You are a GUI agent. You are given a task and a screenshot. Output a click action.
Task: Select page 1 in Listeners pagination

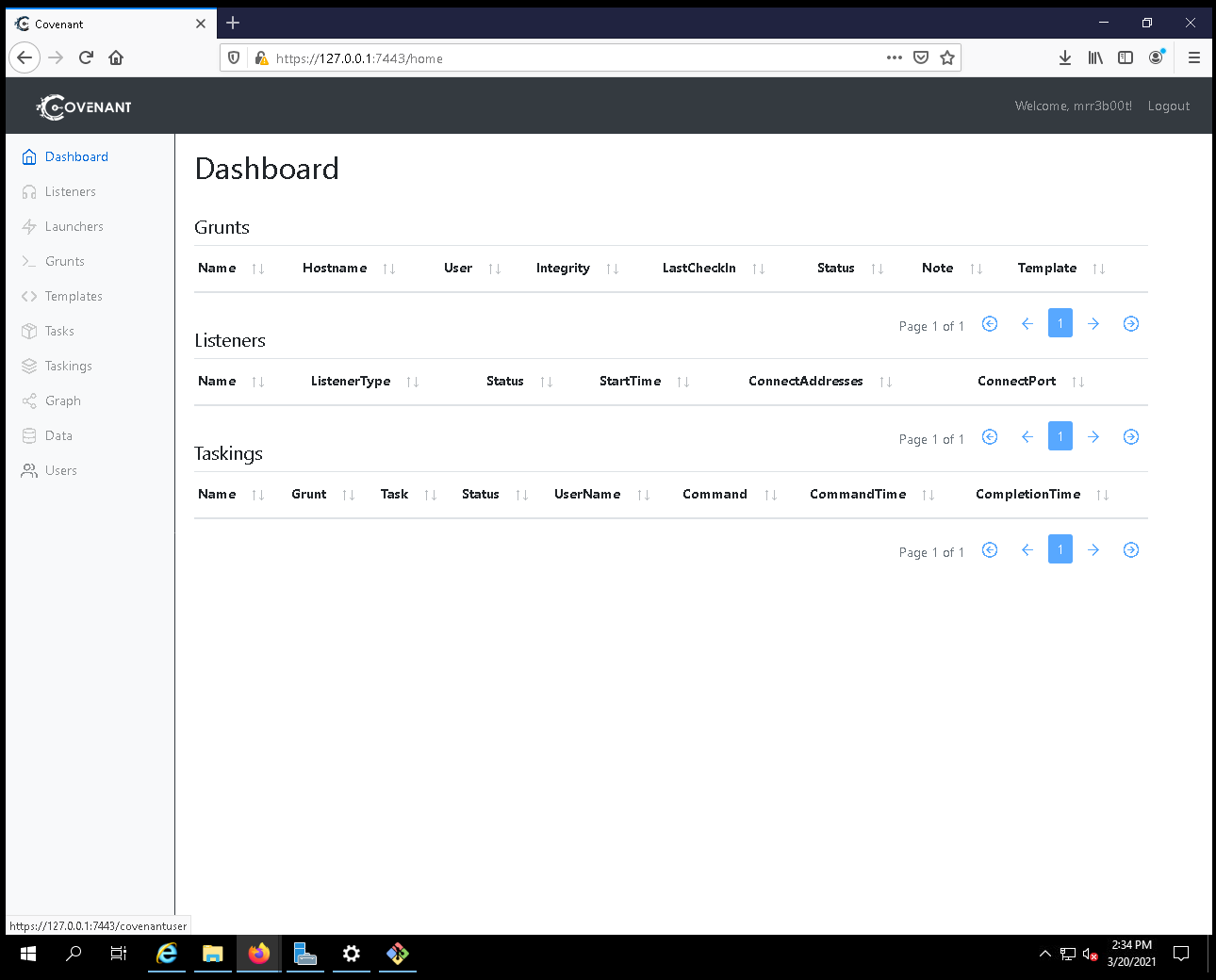coord(1060,436)
